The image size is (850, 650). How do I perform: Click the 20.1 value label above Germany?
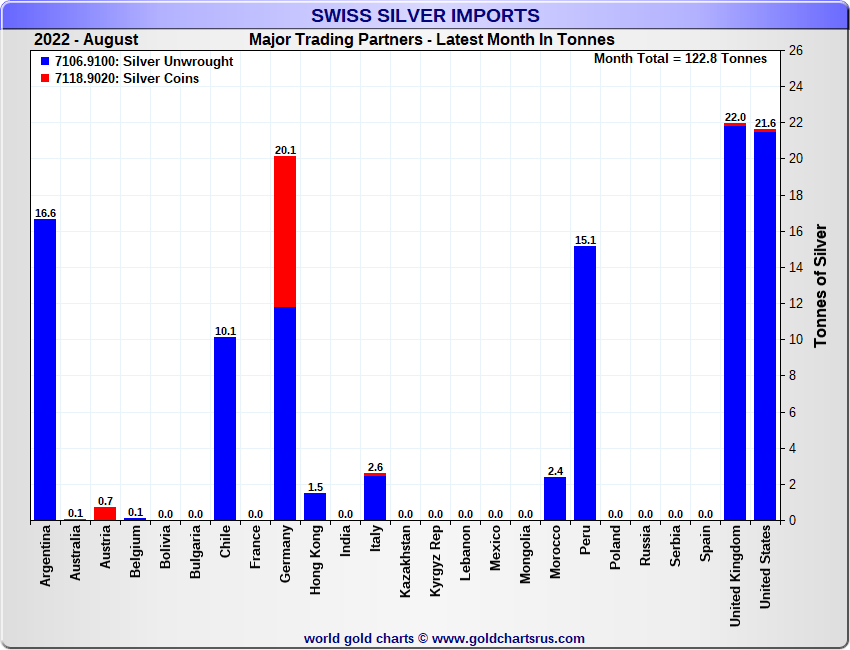[x=285, y=150]
